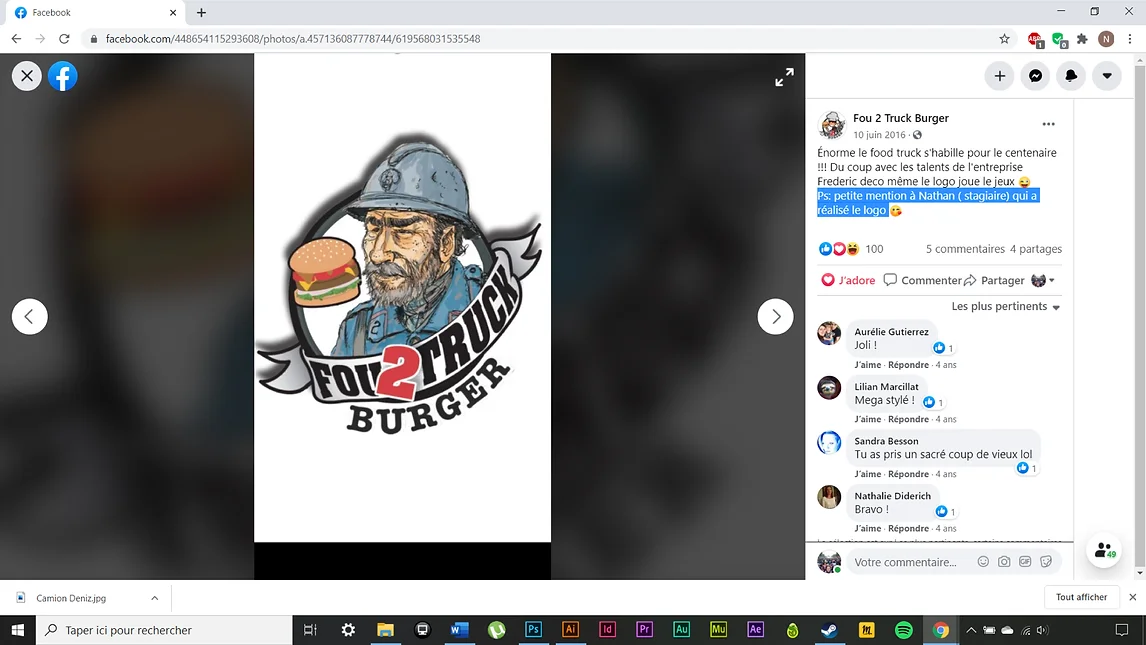1146x645 pixels.
Task: Open Messenger from the top bar
Action: point(1035,76)
